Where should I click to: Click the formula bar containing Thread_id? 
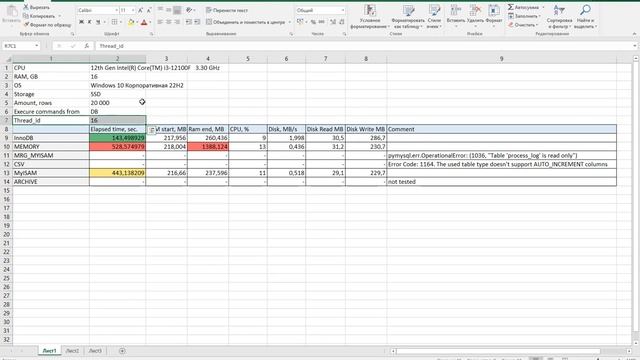363,46
